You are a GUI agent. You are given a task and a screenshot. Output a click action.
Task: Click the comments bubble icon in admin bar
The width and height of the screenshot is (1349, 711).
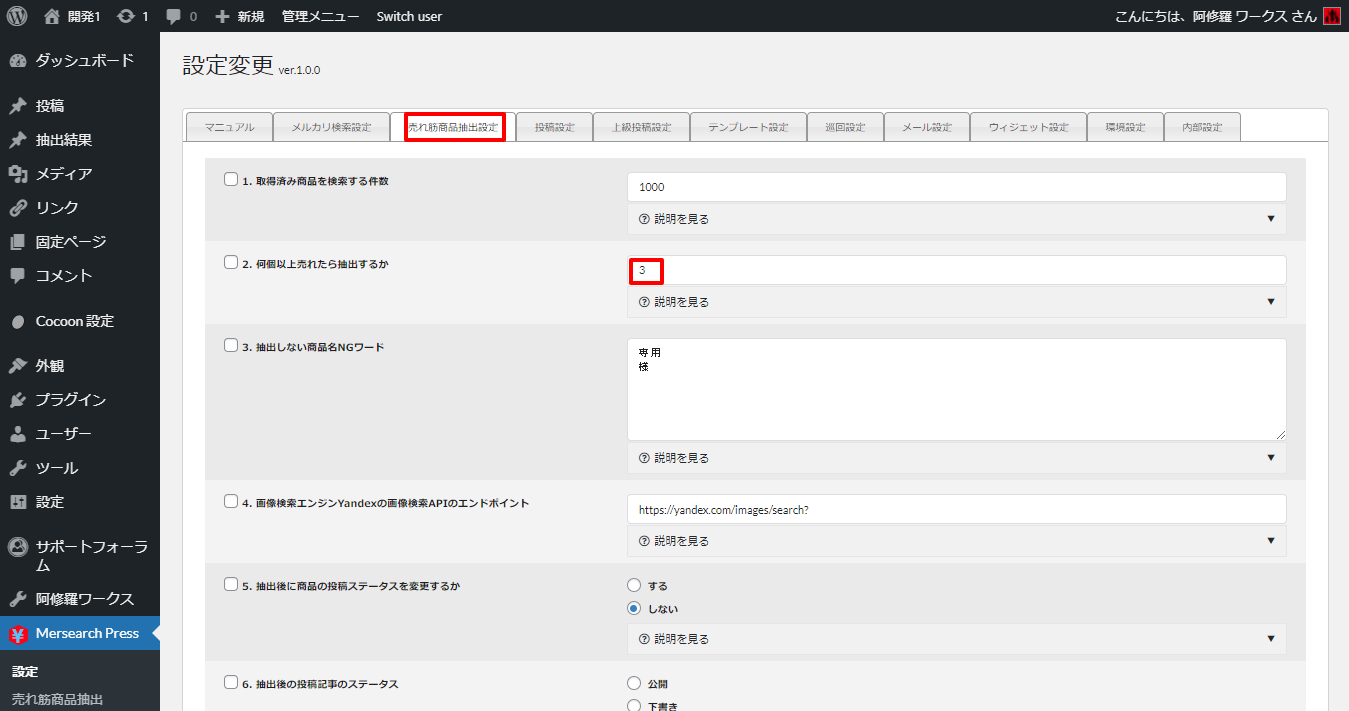174,16
